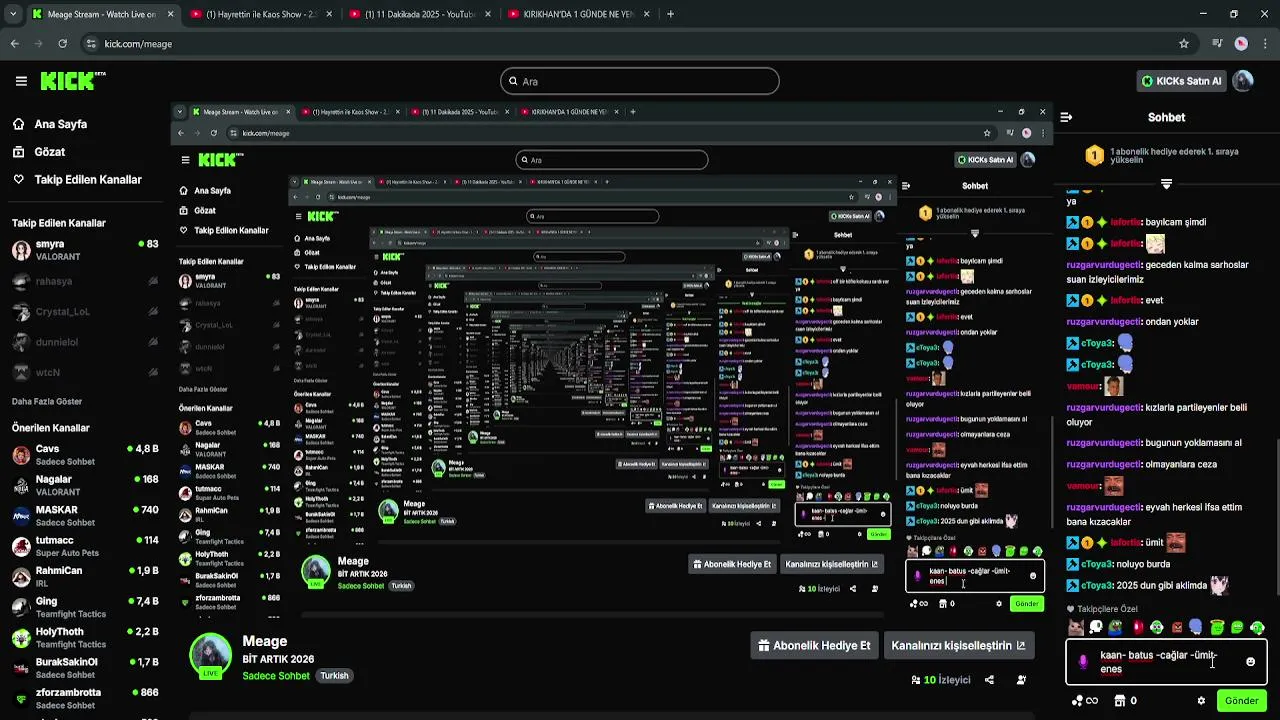Click the purple microphone icon in chat input
1280x720 pixels.
pos(1083,662)
